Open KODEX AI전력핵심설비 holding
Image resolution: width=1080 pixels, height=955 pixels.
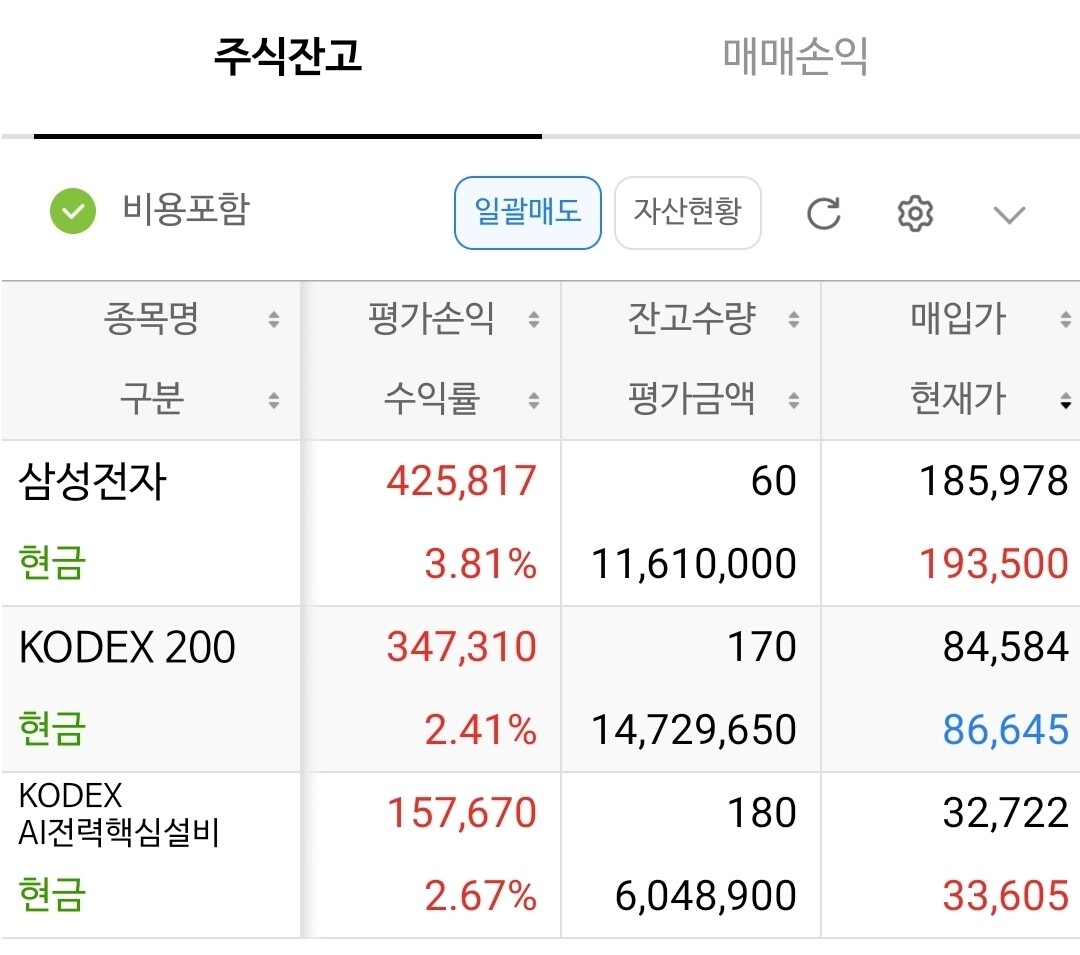click(x=540, y=855)
